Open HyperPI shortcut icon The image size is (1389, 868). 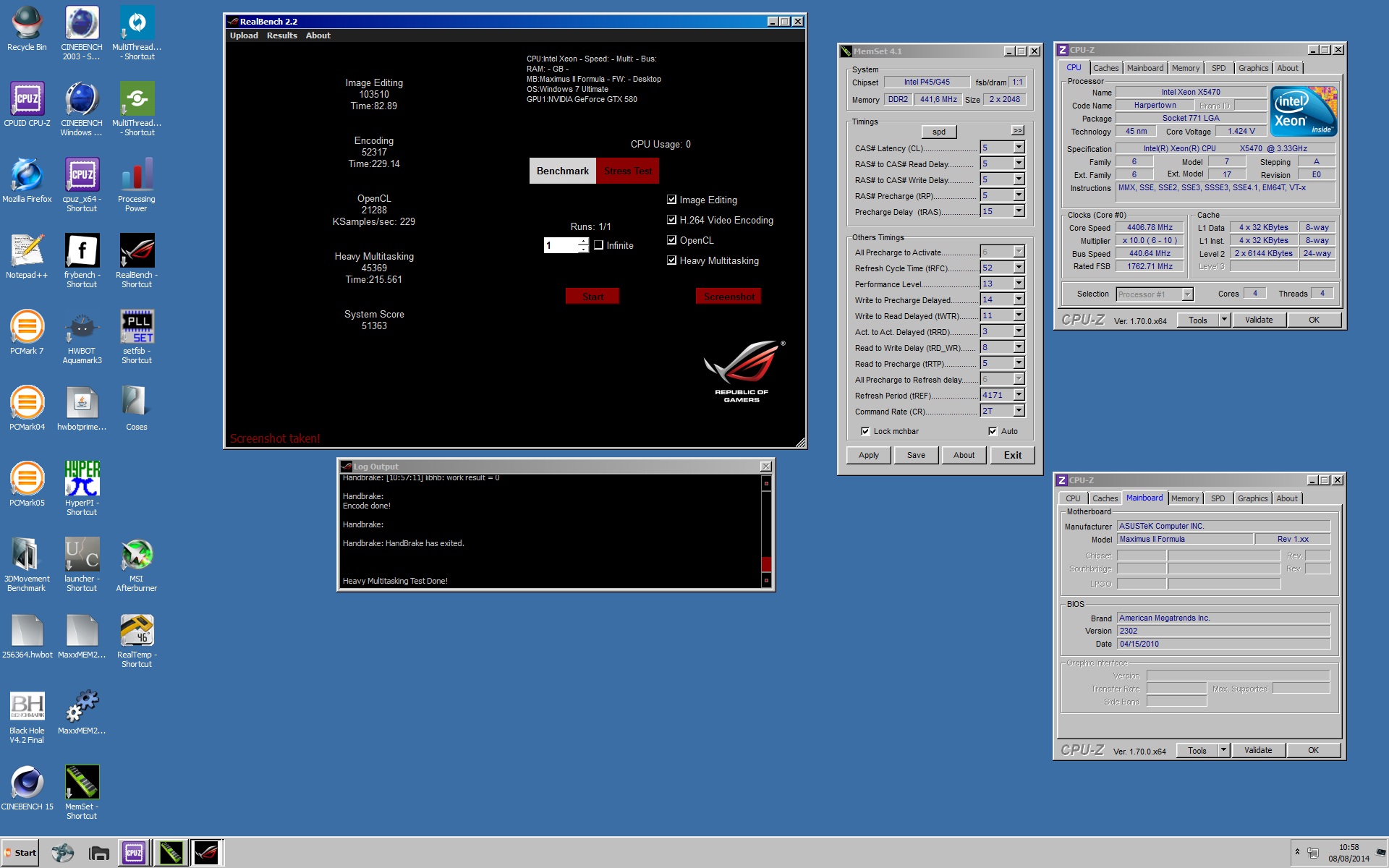[x=82, y=489]
